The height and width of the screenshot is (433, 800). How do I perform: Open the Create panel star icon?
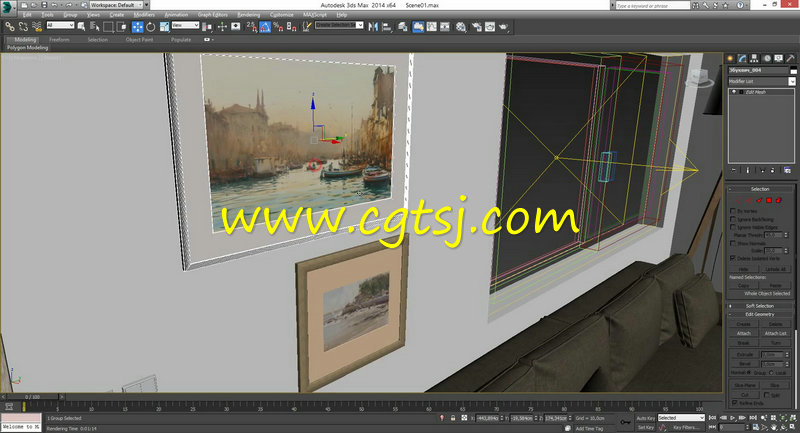tap(730, 59)
